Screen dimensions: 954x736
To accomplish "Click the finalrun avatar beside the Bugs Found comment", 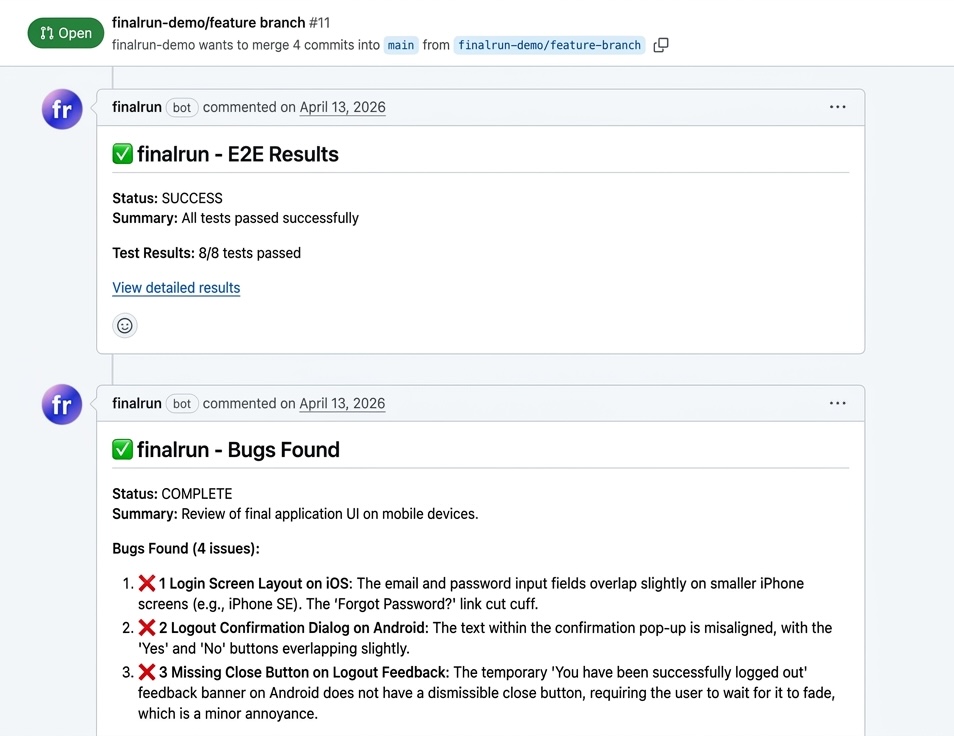I will tap(61, 405).
